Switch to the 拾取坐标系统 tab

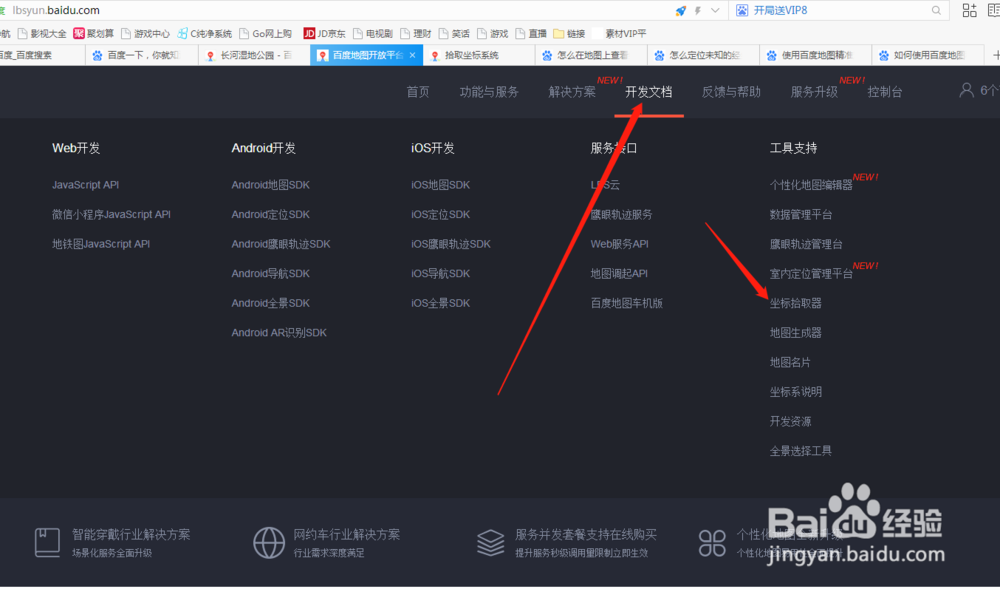click(x=479, y=55)
